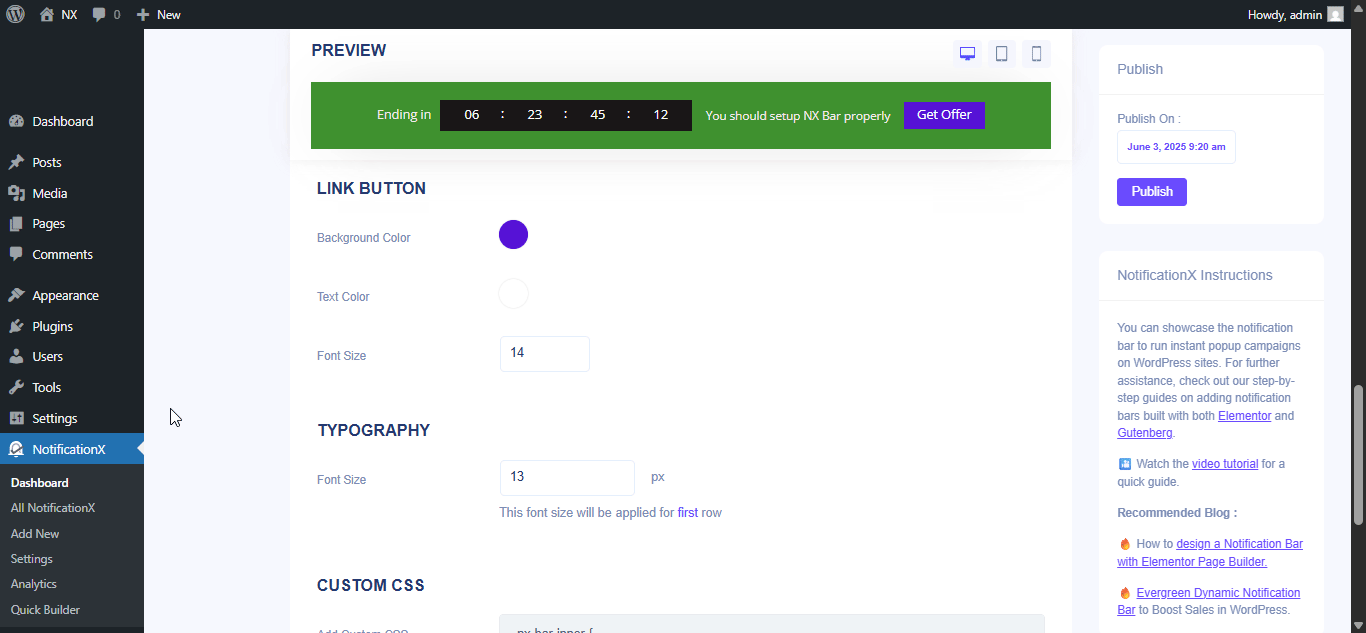Click the Howdy, admin text
Screen dimensions: 1366x633
point(1285,15)
